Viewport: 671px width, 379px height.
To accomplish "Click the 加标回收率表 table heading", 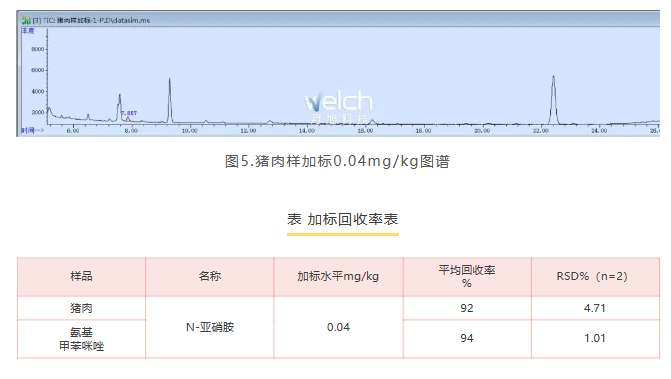I will tap(342, 219).
